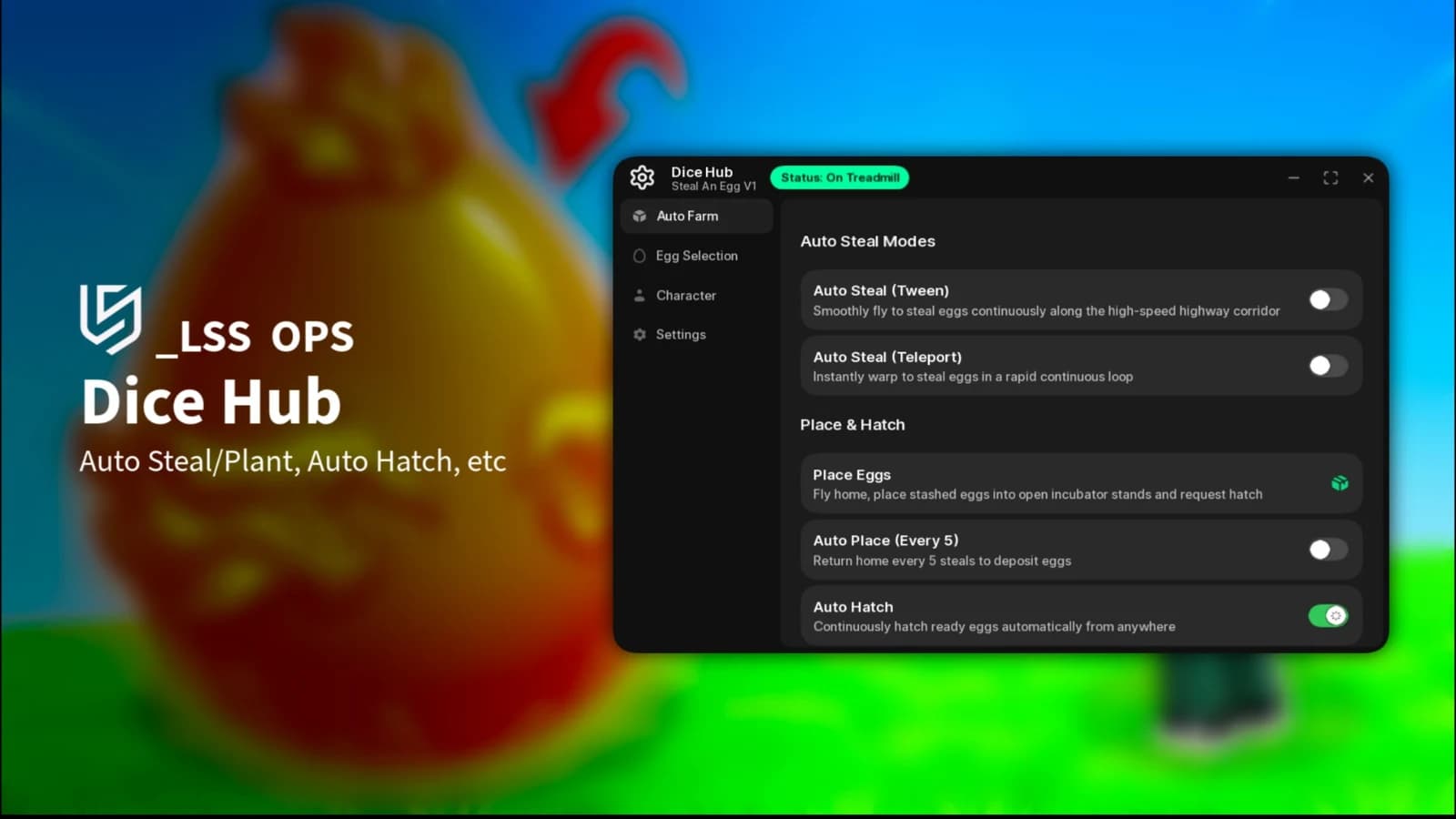The width and height of the screenshot is (1456, 819).
Task: Switch to the Character tab
Action: [x=697, y=296]
